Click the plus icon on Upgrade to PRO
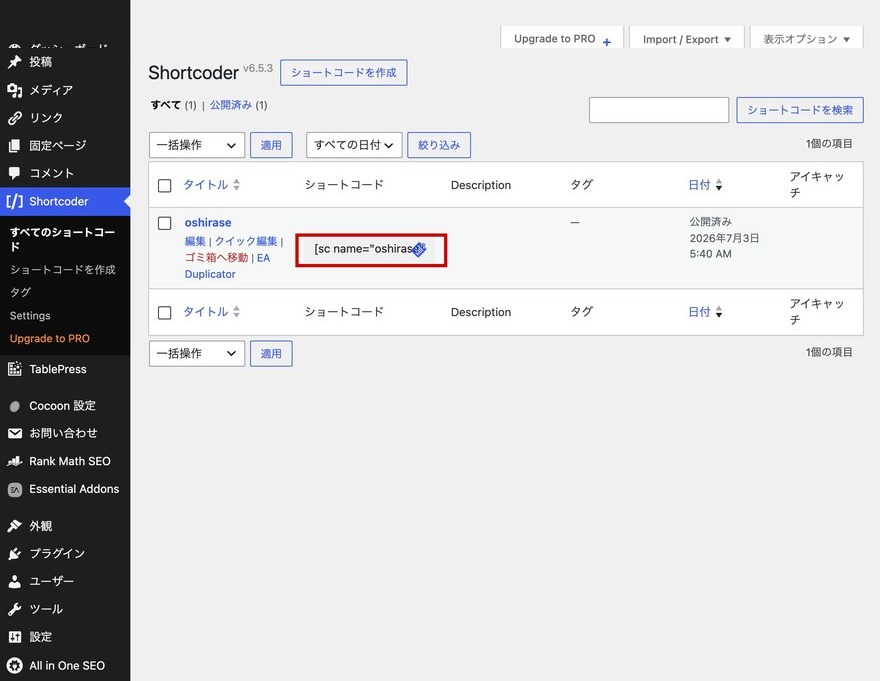 607,42
